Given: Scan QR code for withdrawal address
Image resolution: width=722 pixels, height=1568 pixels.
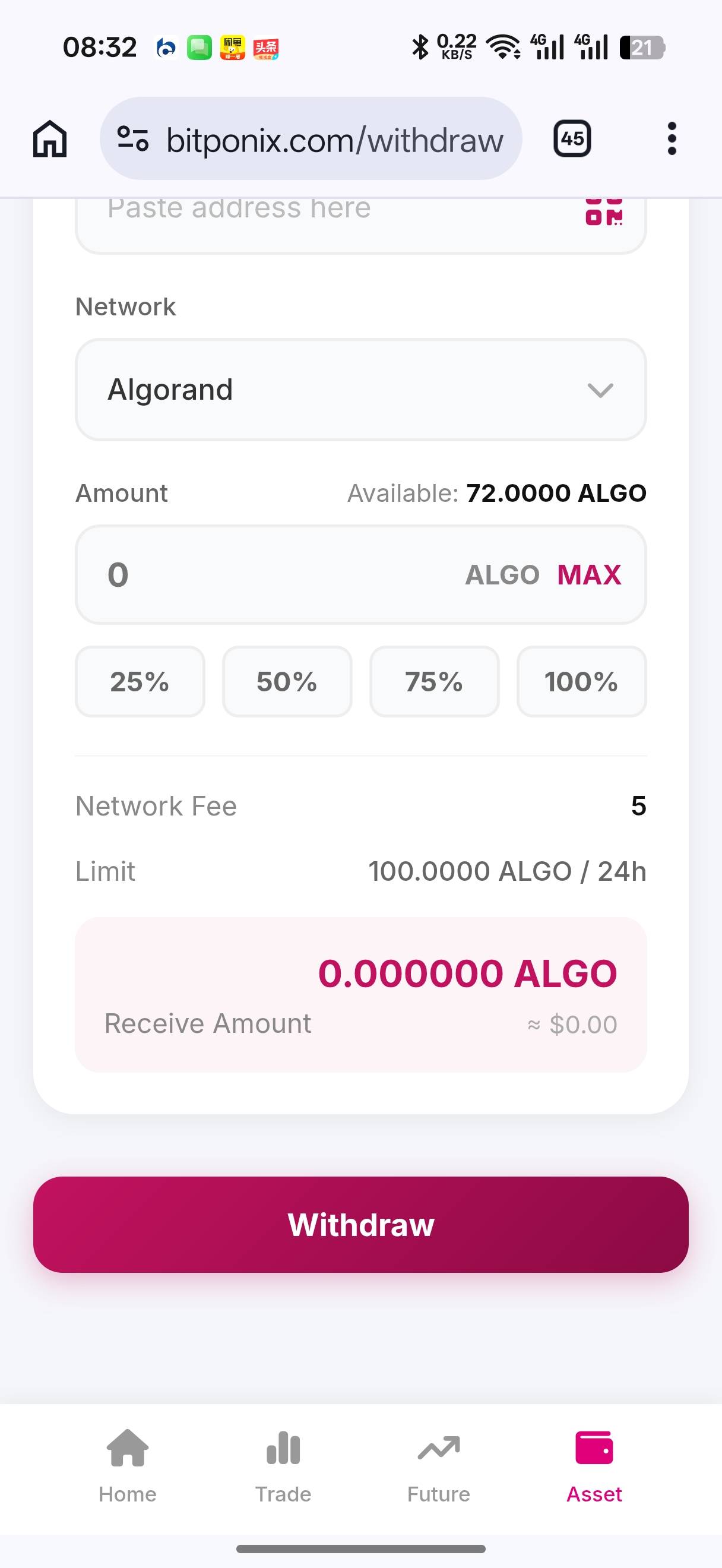Looking at the screenshot, I should 603,212.
